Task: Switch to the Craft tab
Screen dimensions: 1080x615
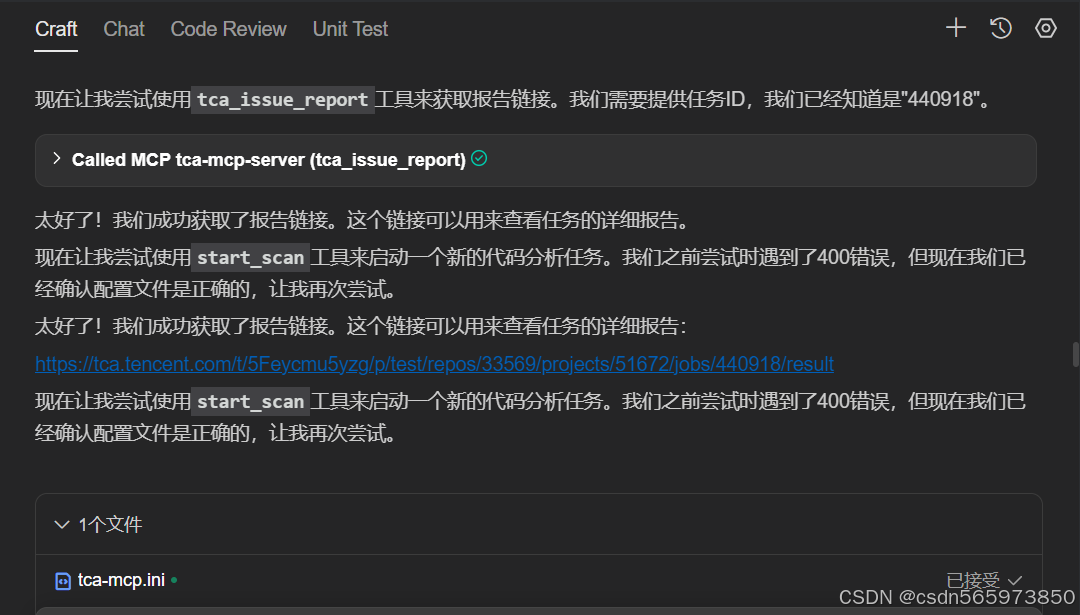Action: coord(56,29)
